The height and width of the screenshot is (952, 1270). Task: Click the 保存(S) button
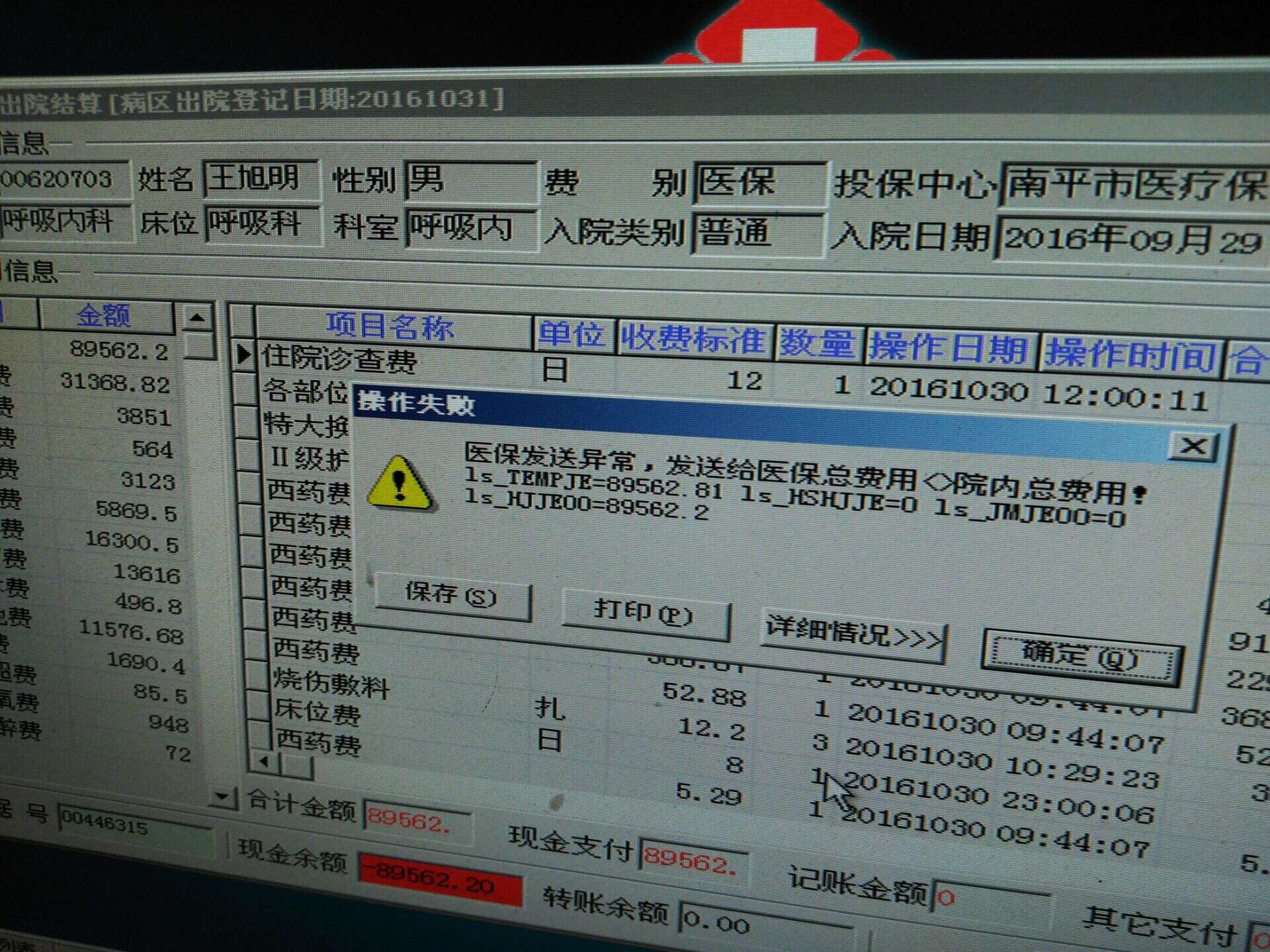pyautogui.click(x=452, y=596)
